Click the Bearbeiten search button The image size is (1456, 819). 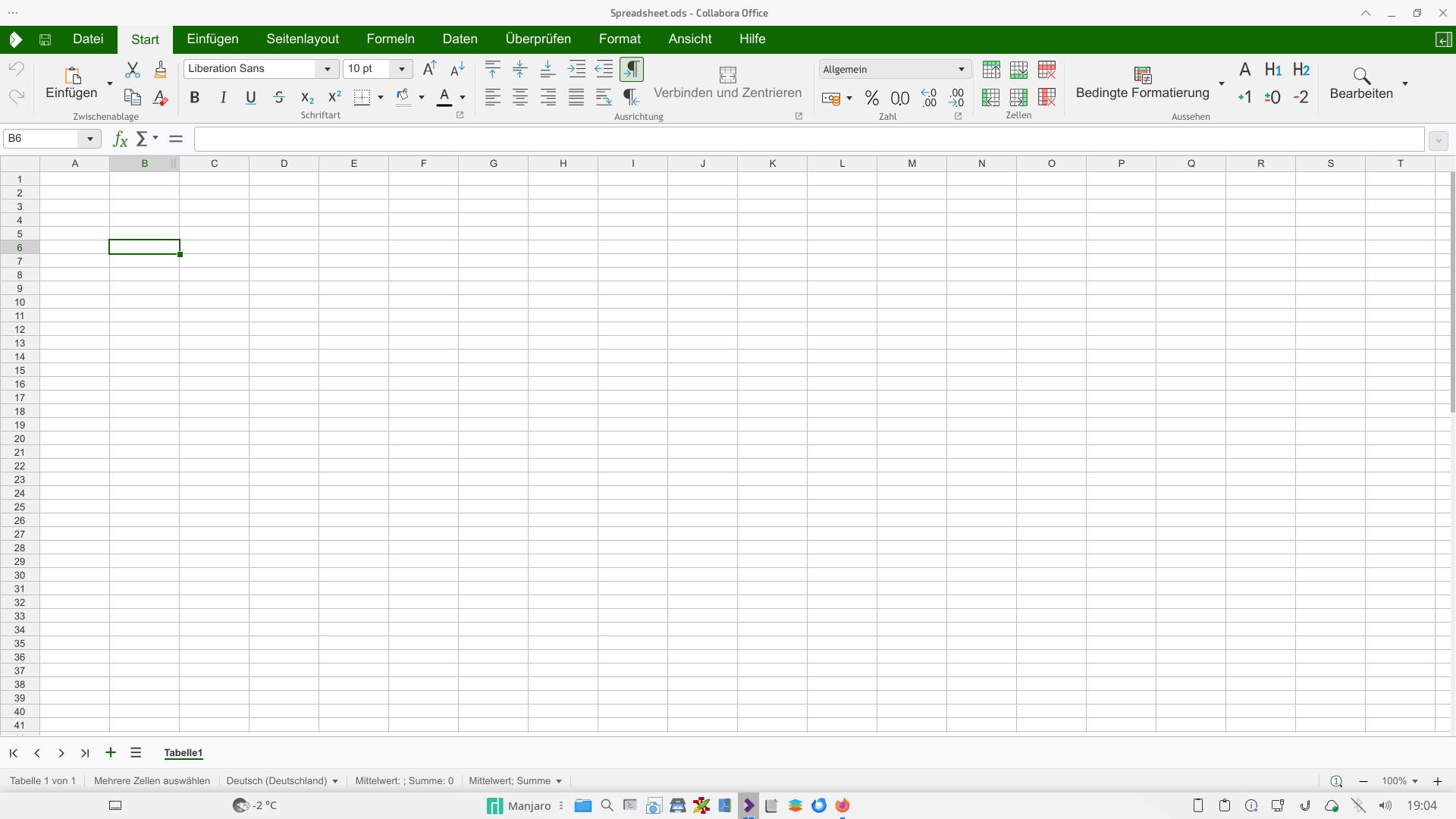[x=1360, y=83]
